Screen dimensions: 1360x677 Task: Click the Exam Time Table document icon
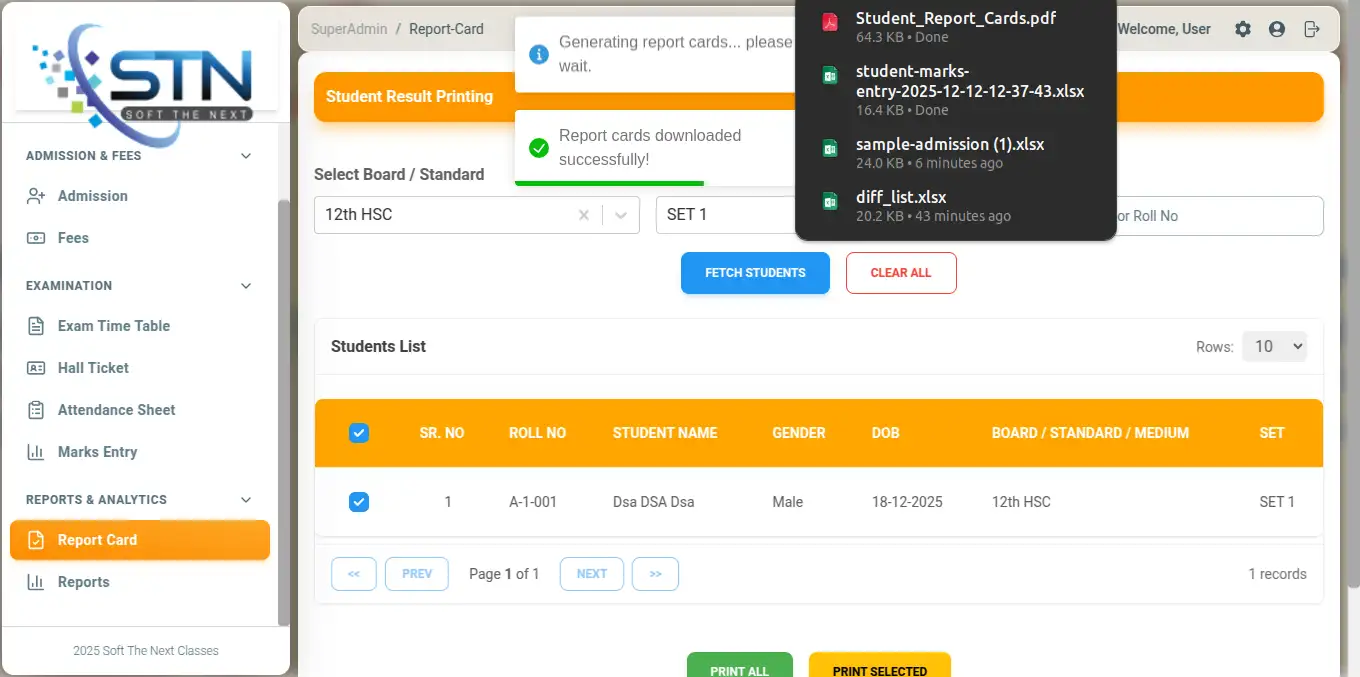coord(36,326)
